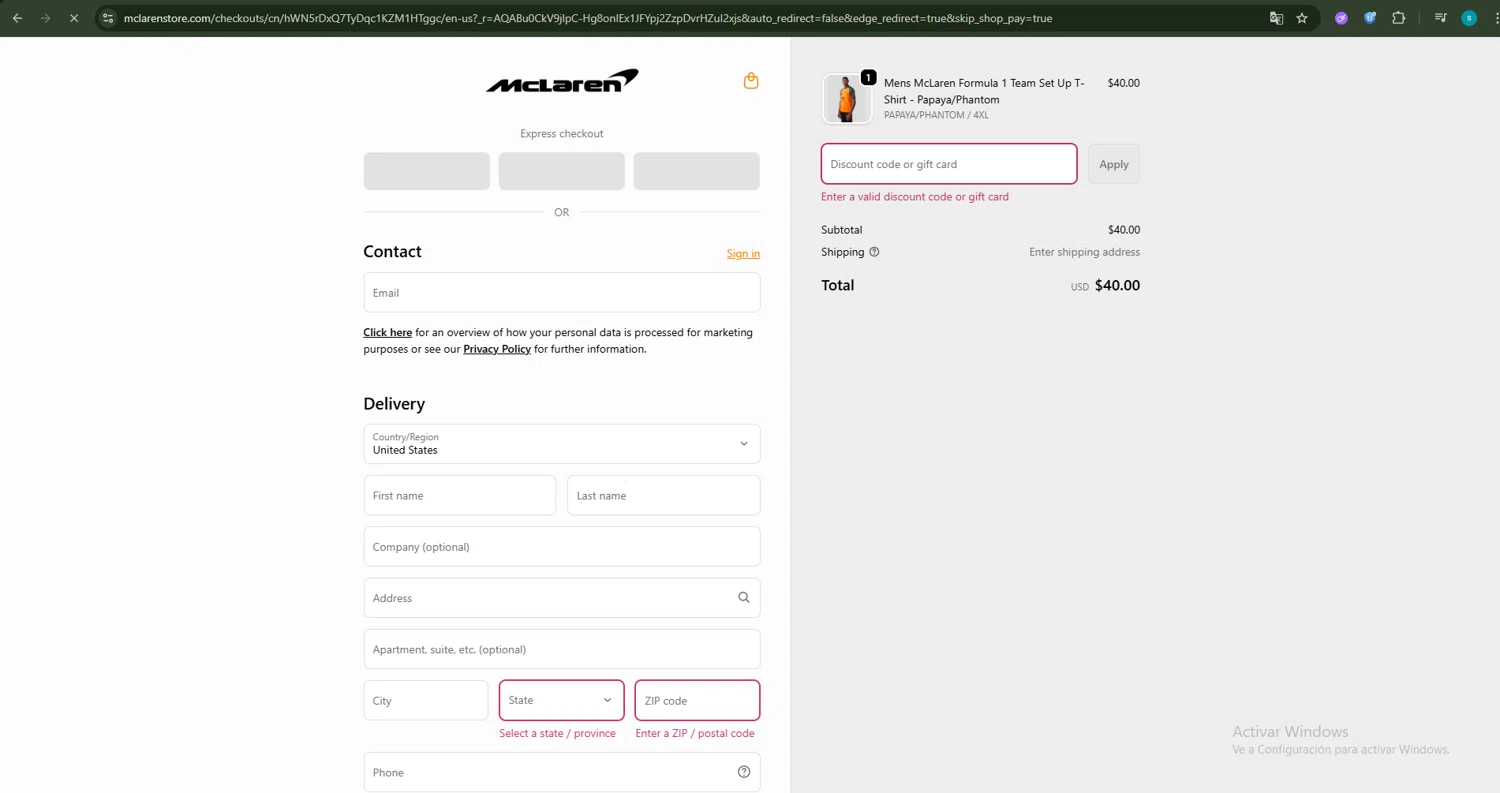Image resolution: width=1500 pixels, height=793 pixels.
Task: Click the 'Select a state / province' error text
Action: click(557, 733)
